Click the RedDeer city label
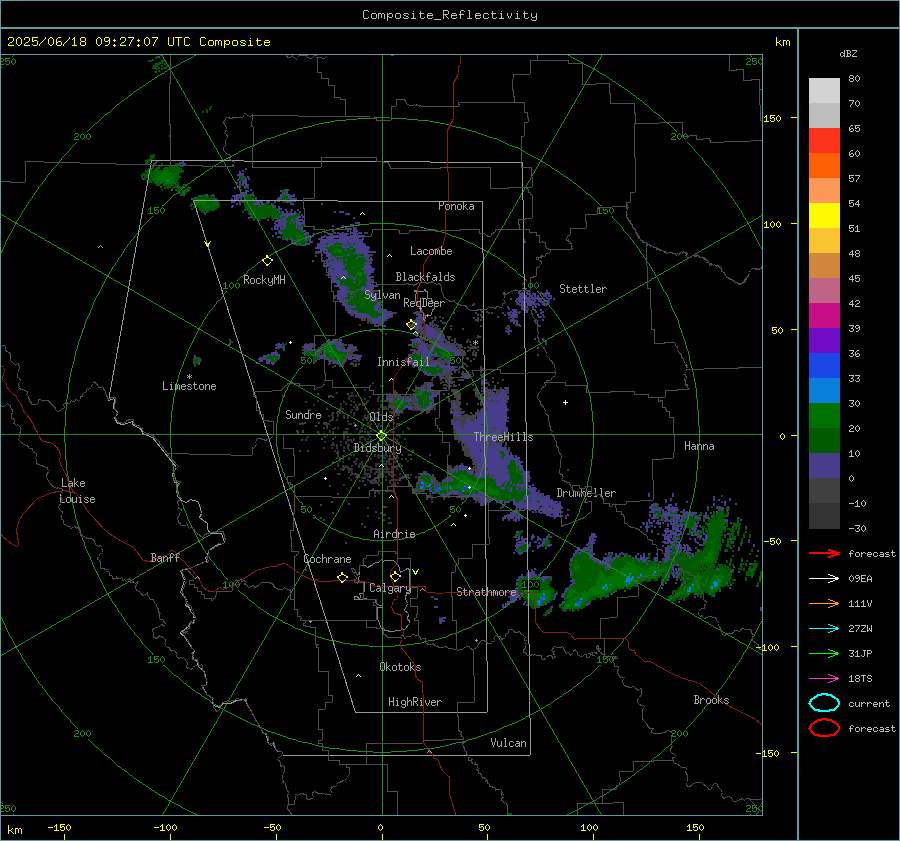Screen dimensions: 900x841 point(424,303)
